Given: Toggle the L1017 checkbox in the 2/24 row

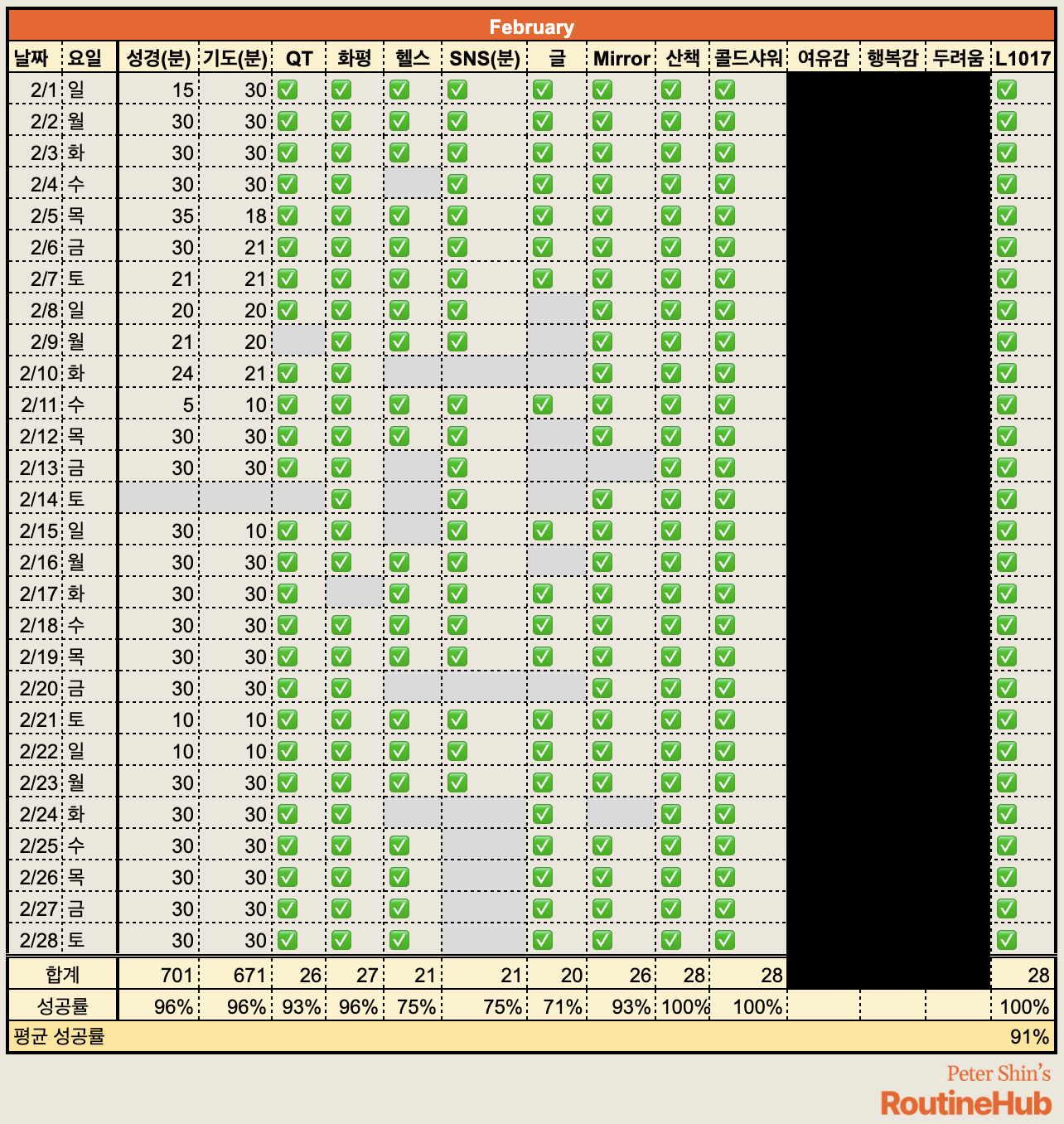Looking at the screenshot, I should point(1007,814).
